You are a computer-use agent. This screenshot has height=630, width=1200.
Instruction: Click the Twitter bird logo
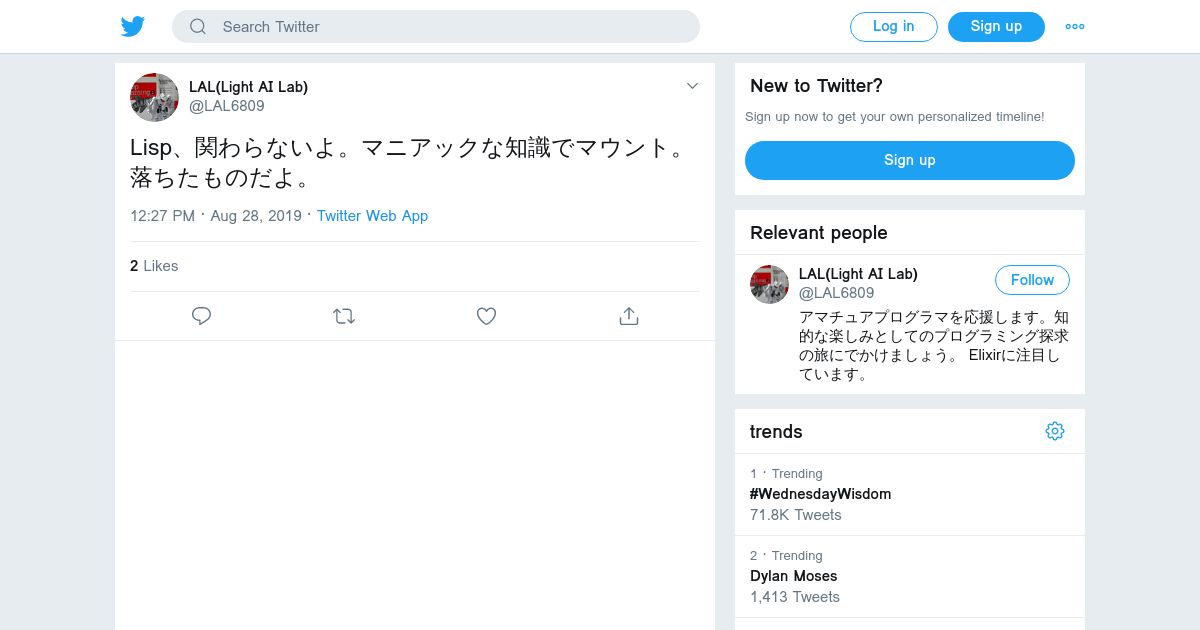(133, 27)
